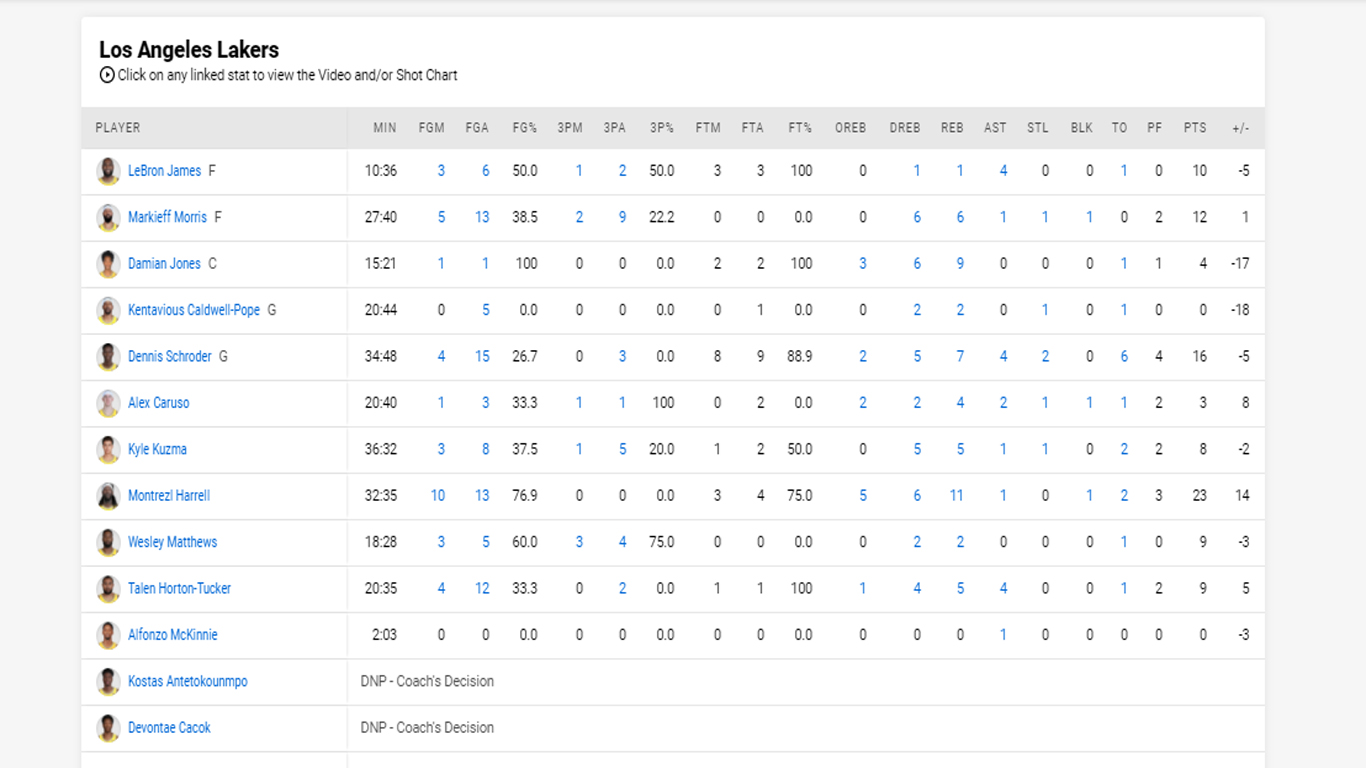Click Kostas Antetokounmpo's DNP - Coach's Decision text

(x=427, y=681)
